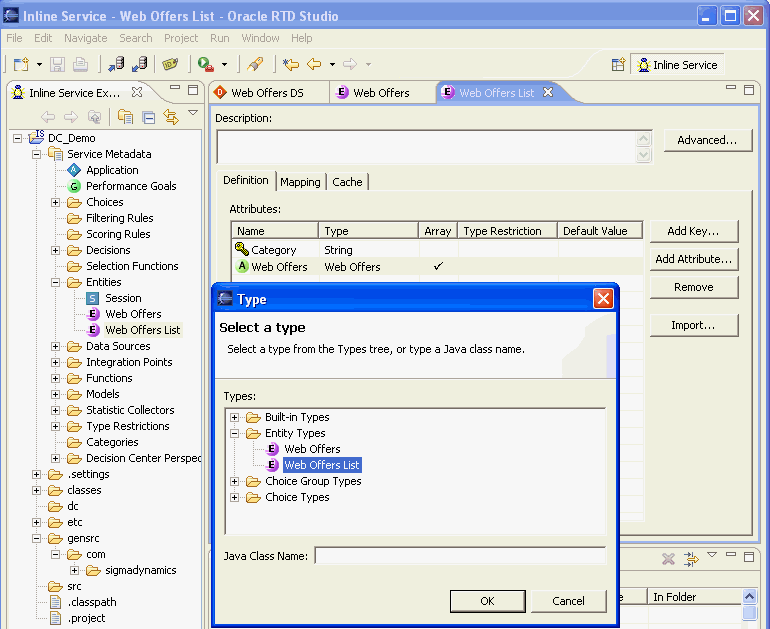Click the Add Key... button

pos(693,231)
